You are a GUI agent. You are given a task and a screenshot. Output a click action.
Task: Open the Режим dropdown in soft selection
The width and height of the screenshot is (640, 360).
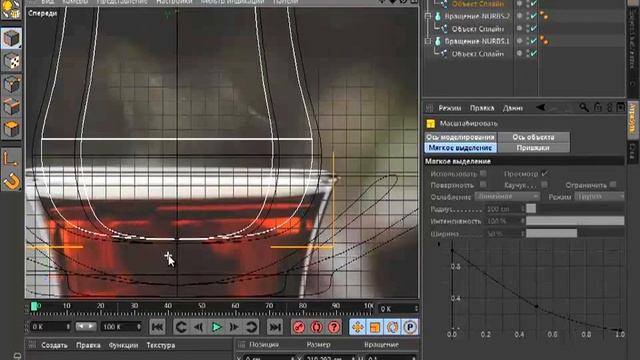(x=600, y=196)
